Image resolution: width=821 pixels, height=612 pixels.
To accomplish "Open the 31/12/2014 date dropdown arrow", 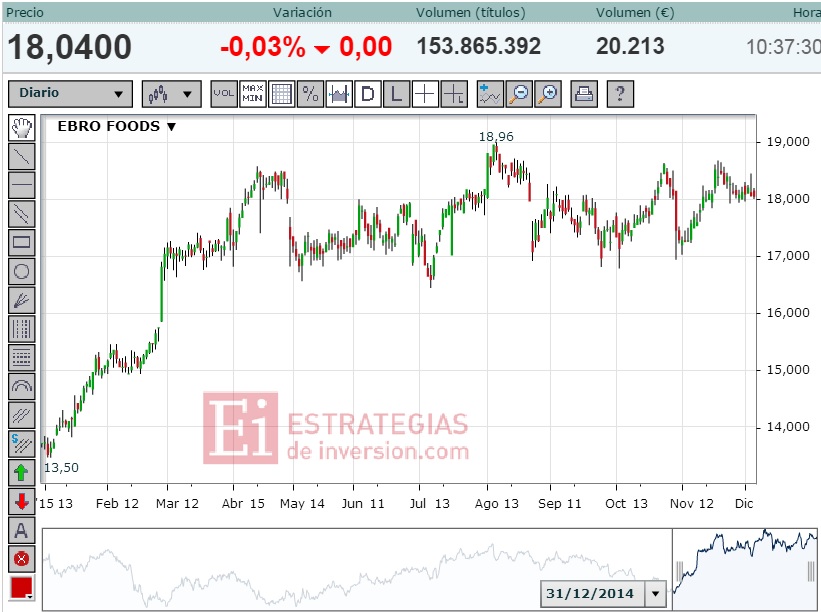I will point(655,594).
